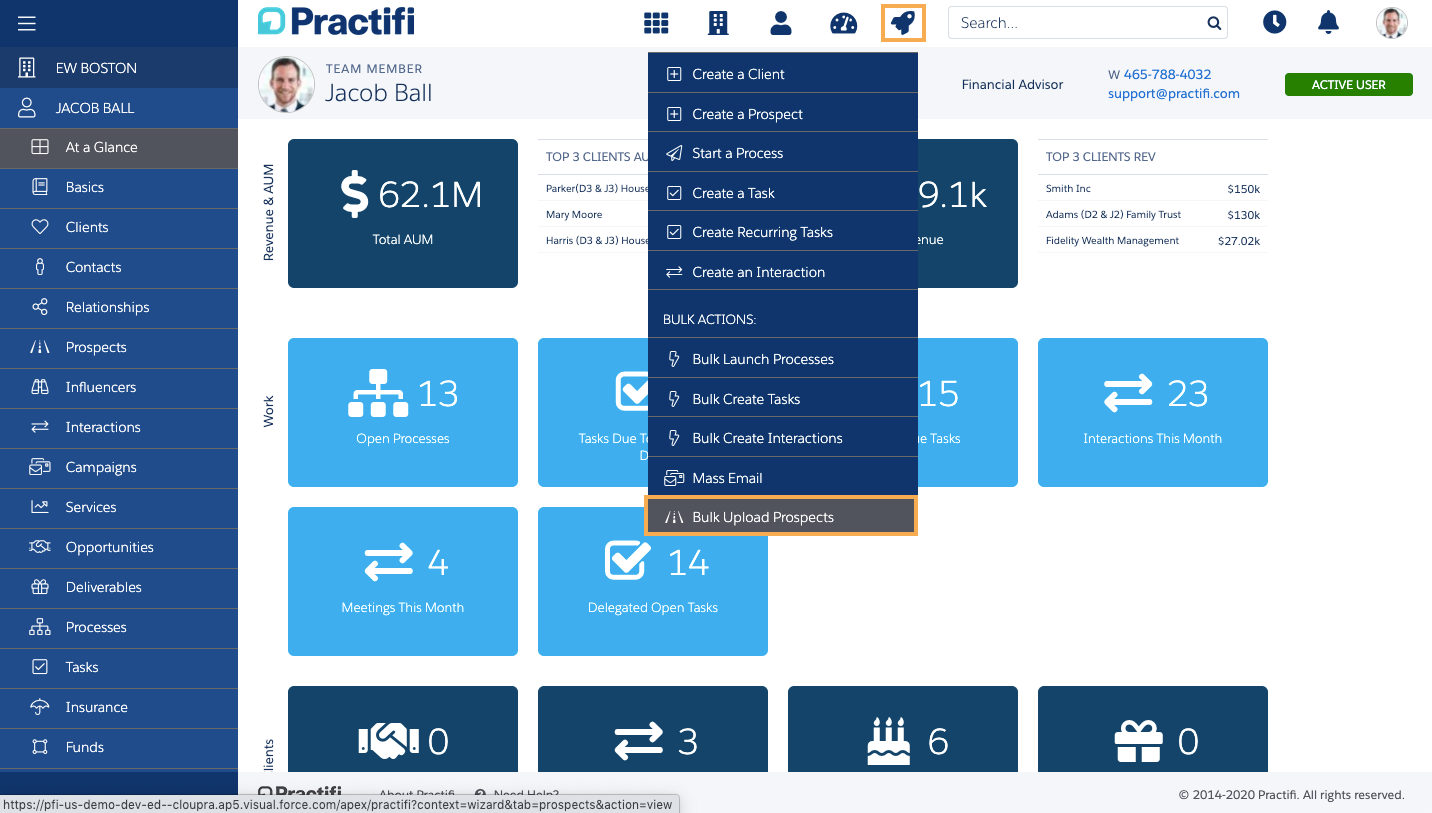Expand the Jacob Ball sidebar section
This screenshot has height=813, width=1432.
95,108
